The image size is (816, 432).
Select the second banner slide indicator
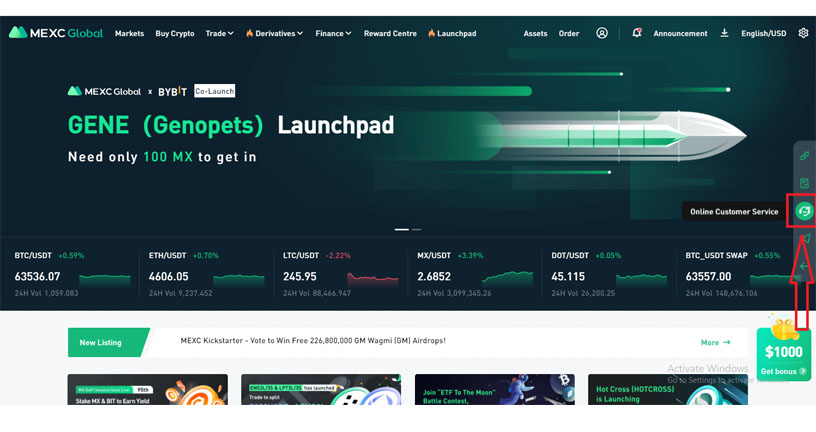point(416,229)
